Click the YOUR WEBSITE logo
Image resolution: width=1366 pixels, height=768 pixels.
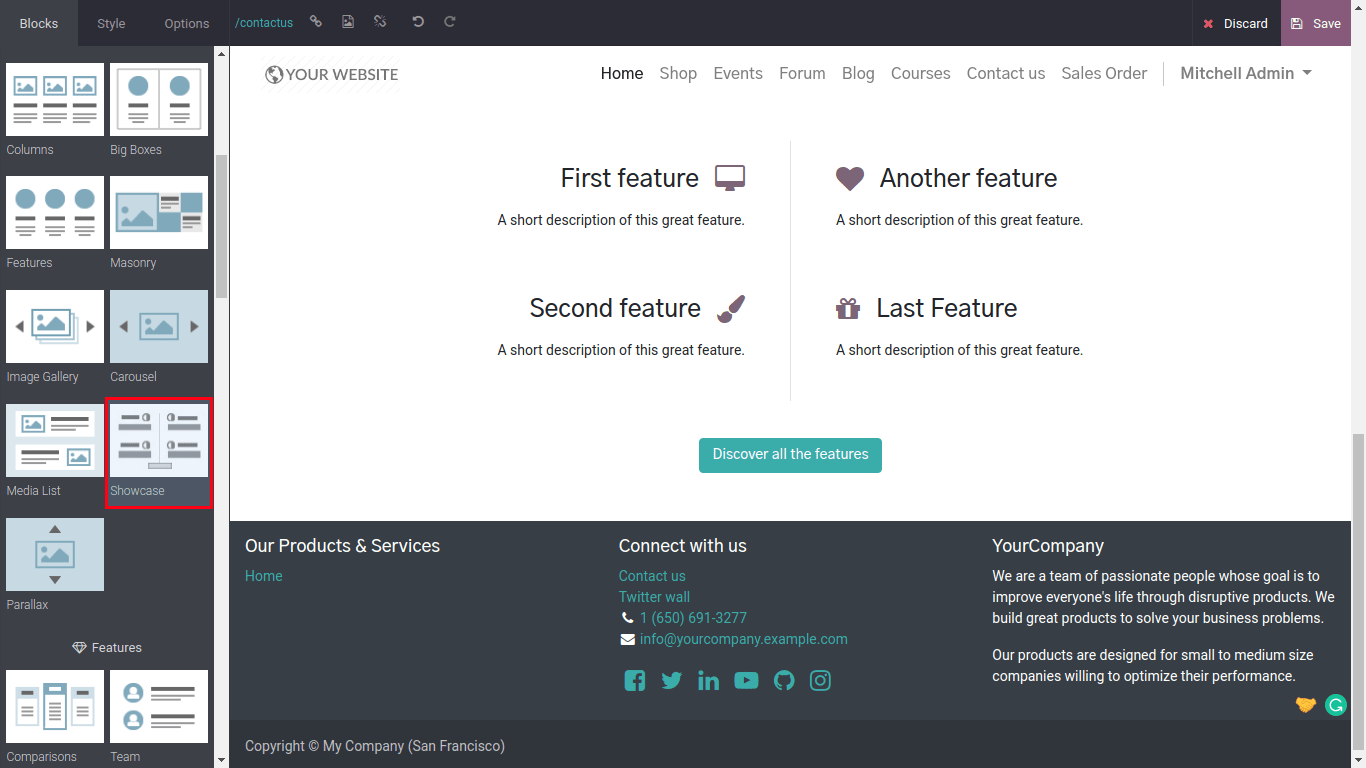(x=331, y=74)
